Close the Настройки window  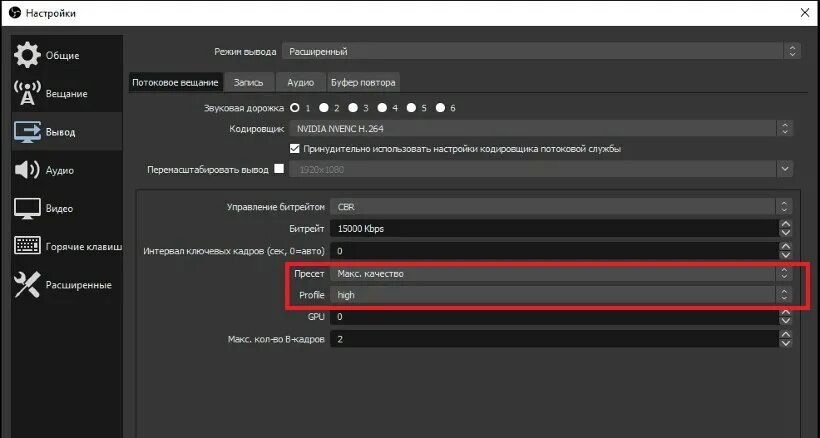click(805, 13)
